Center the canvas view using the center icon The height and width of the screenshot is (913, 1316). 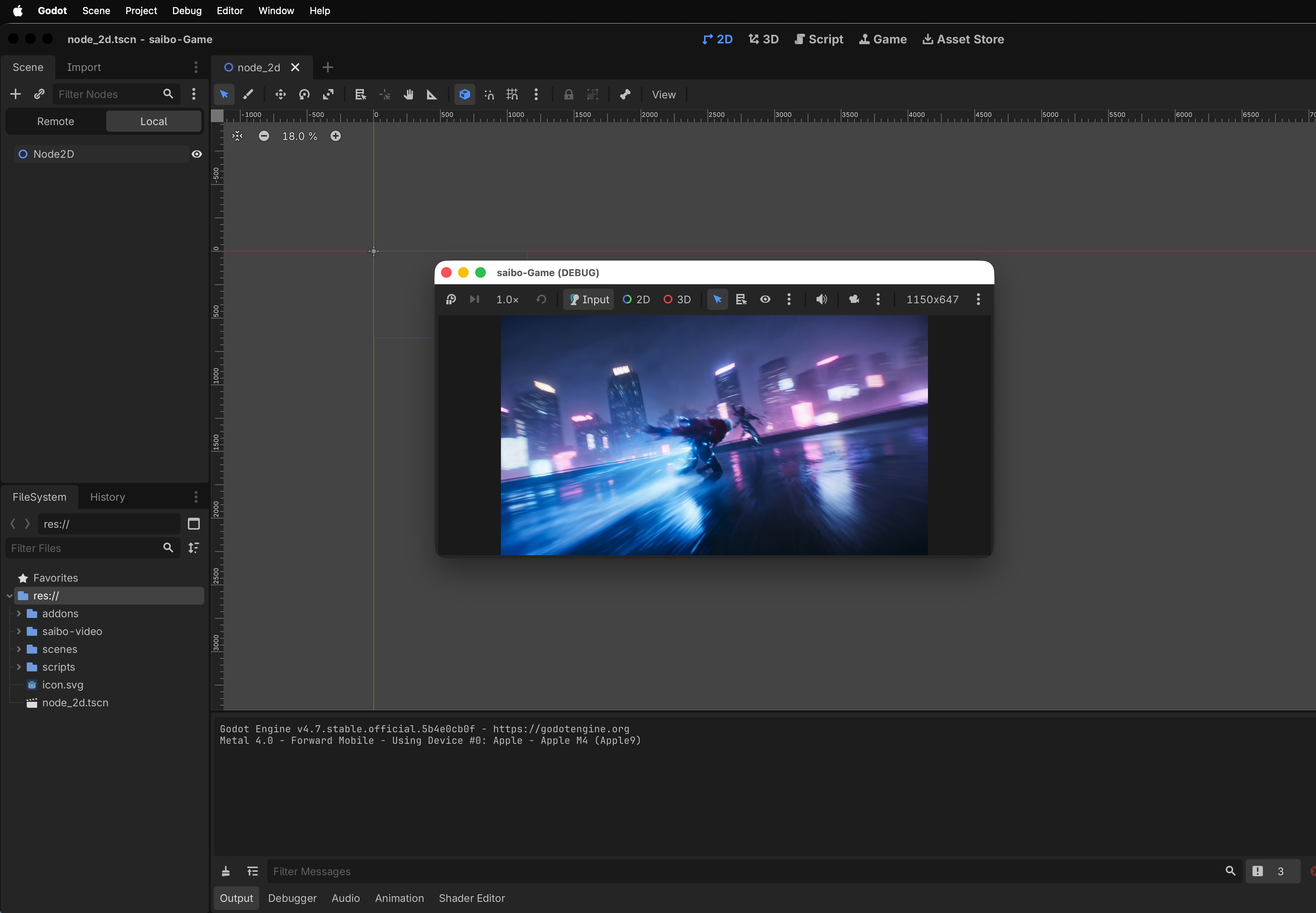coord(238,136)
